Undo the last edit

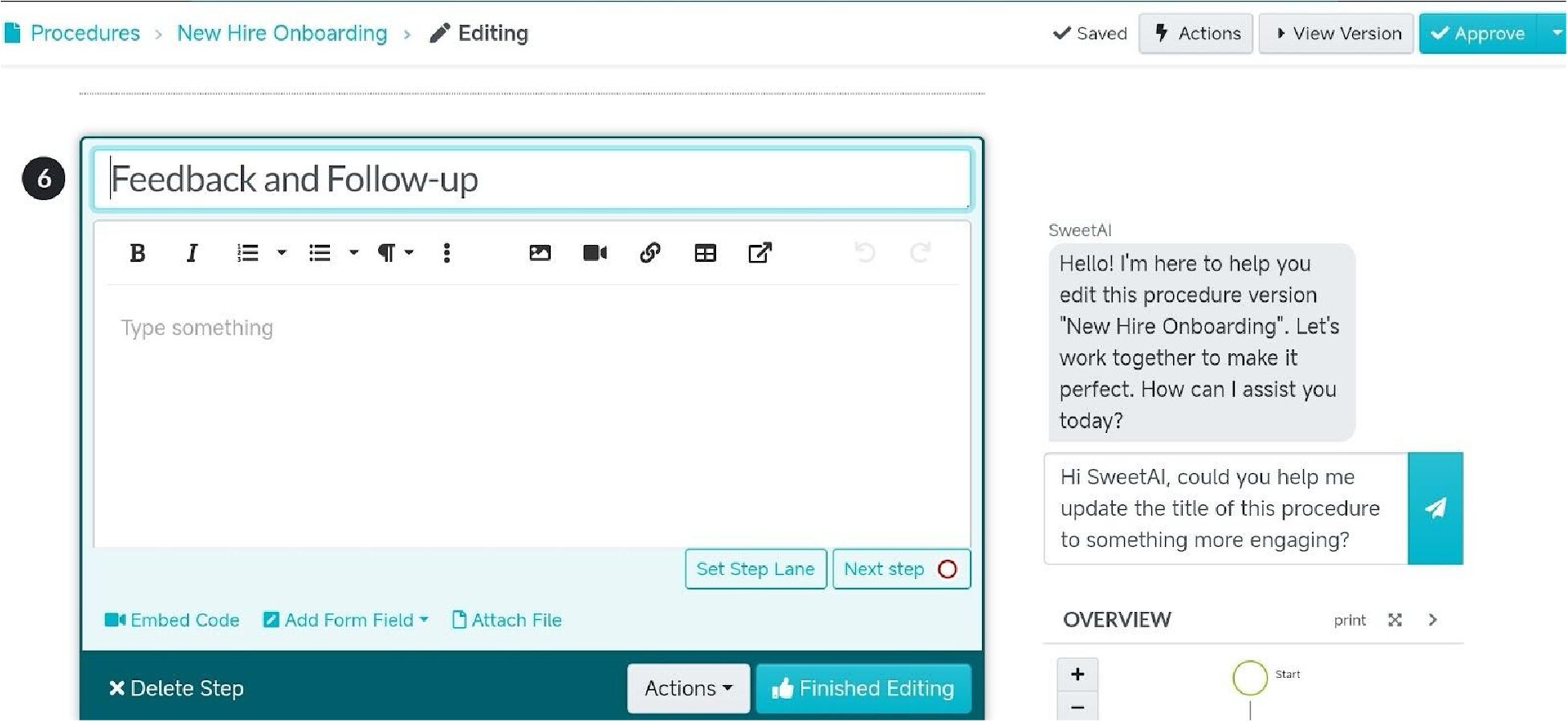point(865,253)
